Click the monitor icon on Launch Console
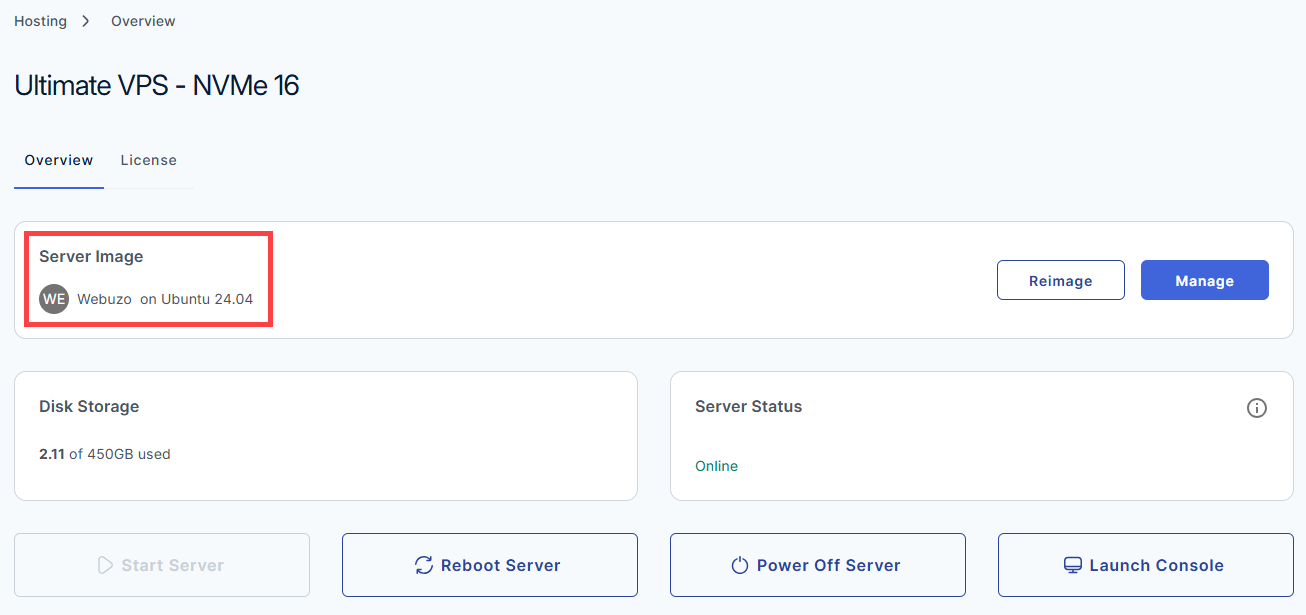 point(1073,565)
